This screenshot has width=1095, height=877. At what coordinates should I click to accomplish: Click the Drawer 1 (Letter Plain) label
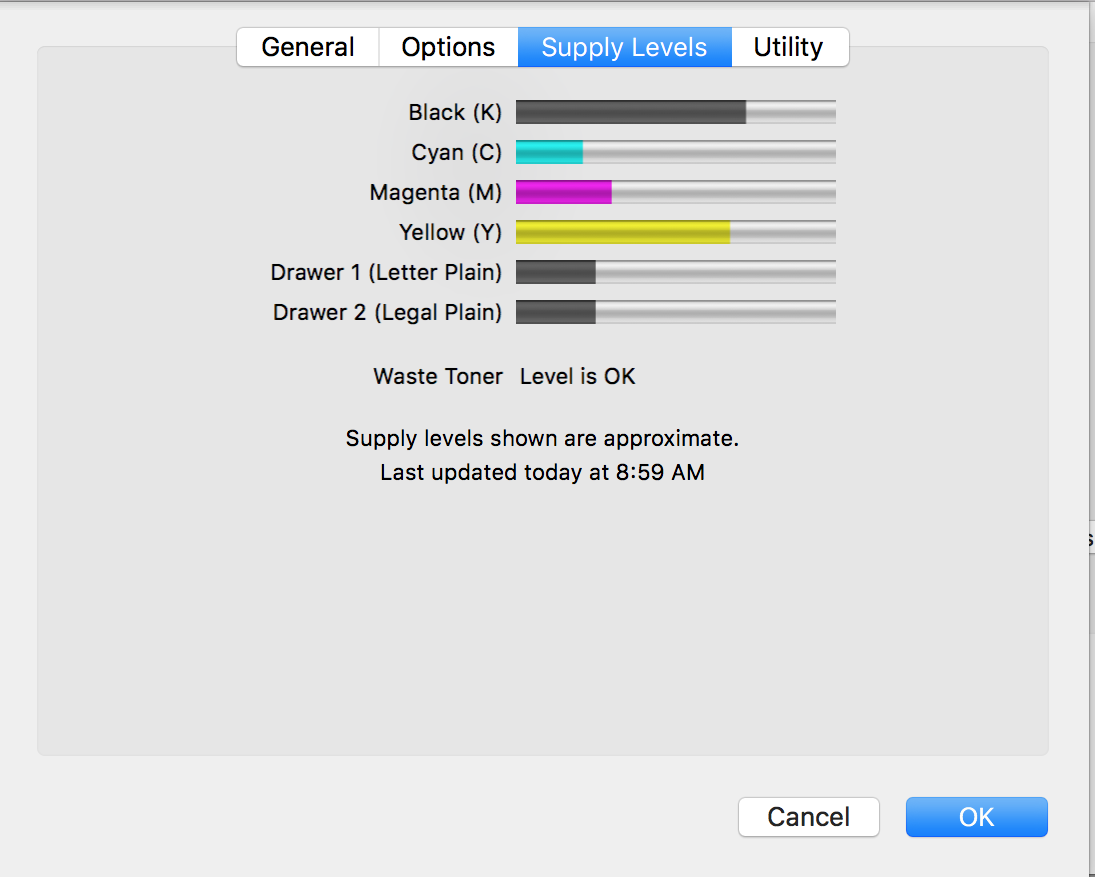386,272
